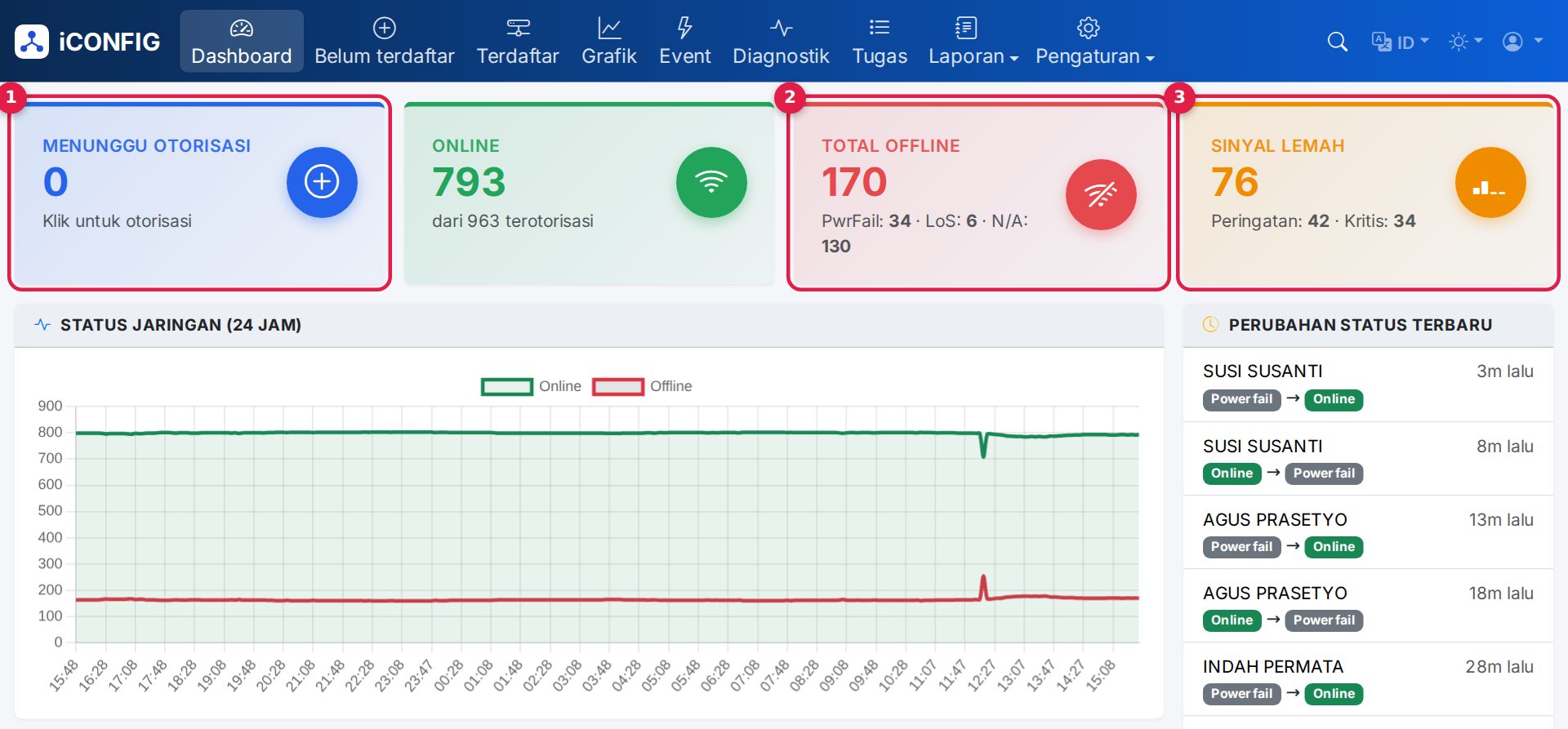Select SUSI SUSANTI entry from 8m lalu
Viewport: 1568px width, 729px height.
tap(1368, 459)
